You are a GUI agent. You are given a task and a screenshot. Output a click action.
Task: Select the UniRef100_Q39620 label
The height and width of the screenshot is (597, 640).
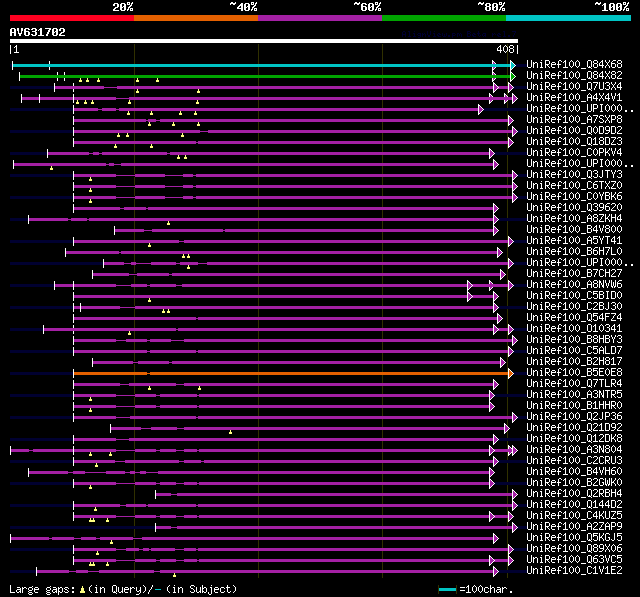(x=574, y=208)
